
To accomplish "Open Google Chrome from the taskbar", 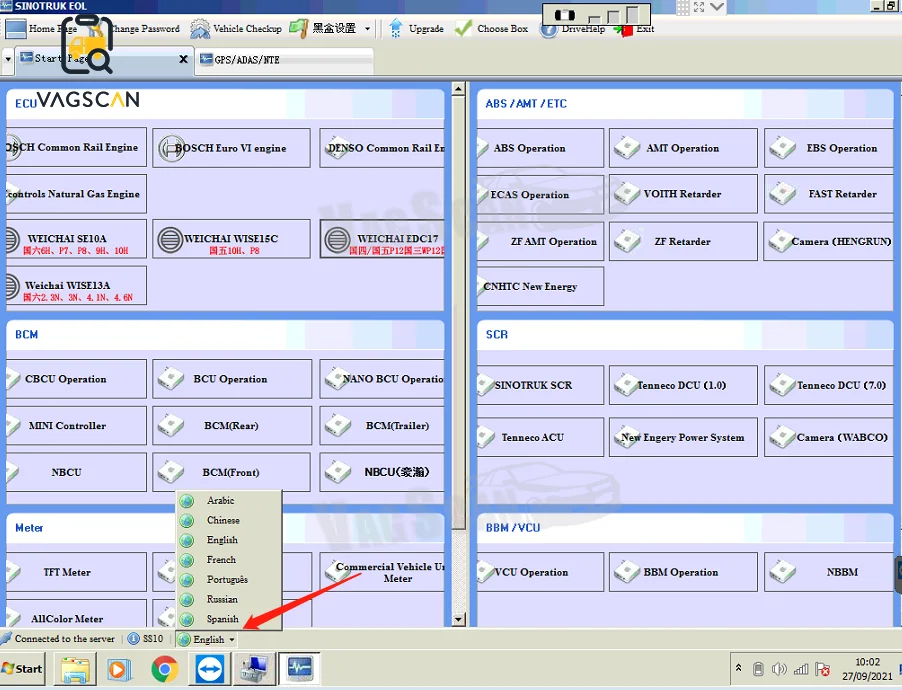I will [x=165, y=668].
